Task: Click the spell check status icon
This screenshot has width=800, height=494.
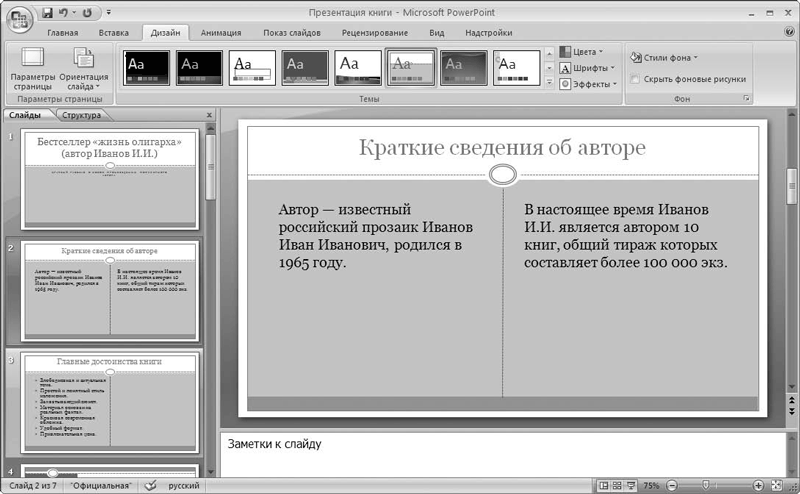Action: pos(151,485)
